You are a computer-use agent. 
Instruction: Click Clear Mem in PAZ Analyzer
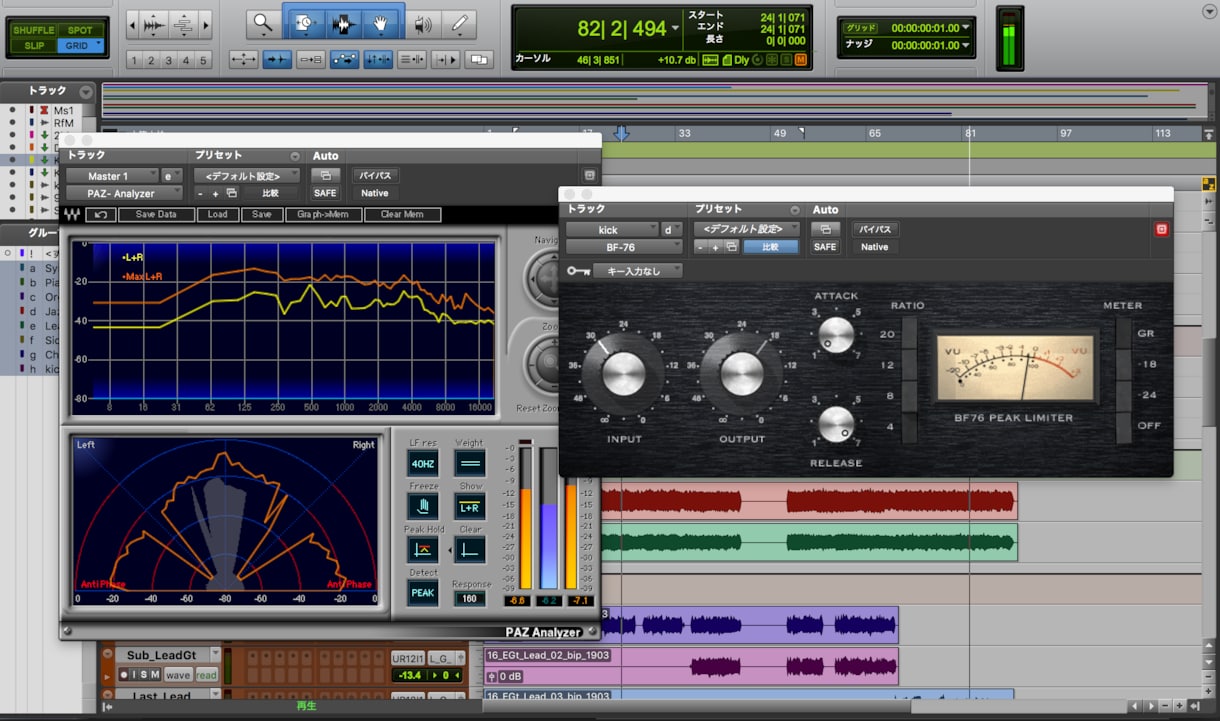click(x=402, y=214)
